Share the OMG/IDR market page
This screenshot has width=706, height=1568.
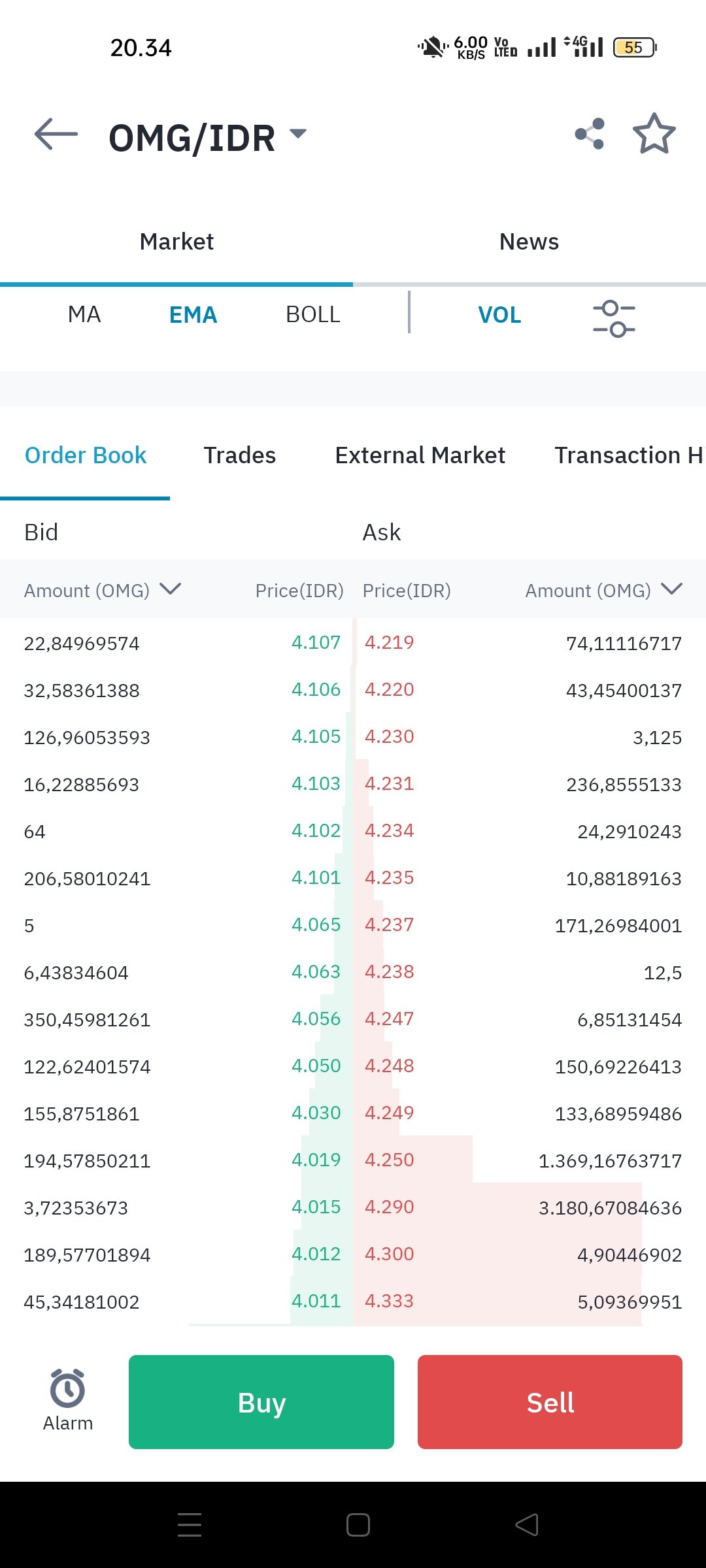(590, 134)
